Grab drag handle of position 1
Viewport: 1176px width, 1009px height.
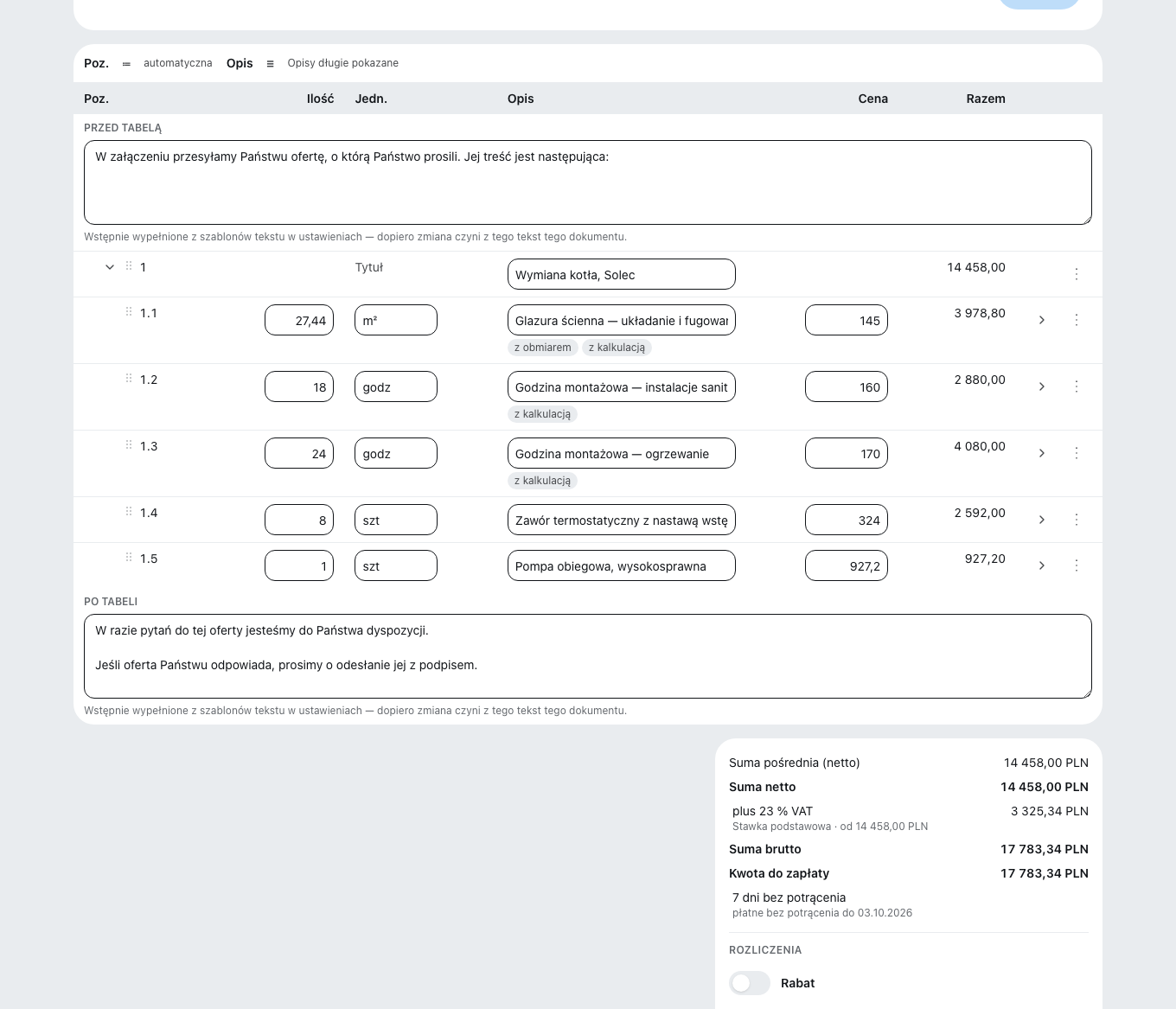point(129,266)
